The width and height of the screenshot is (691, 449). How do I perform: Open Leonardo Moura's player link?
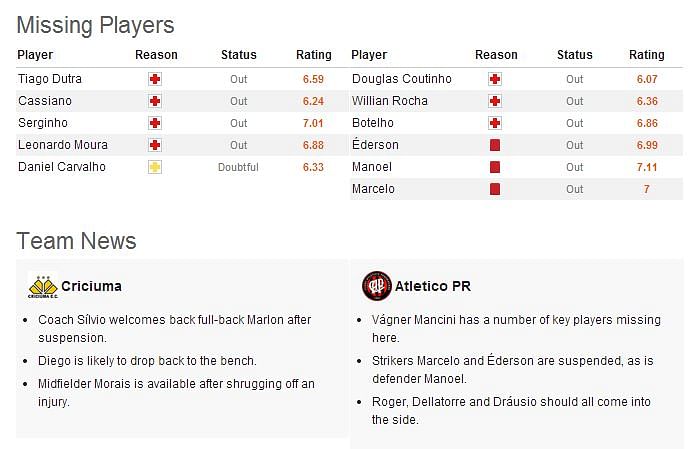pyautogui.click(x=63, y=145)
